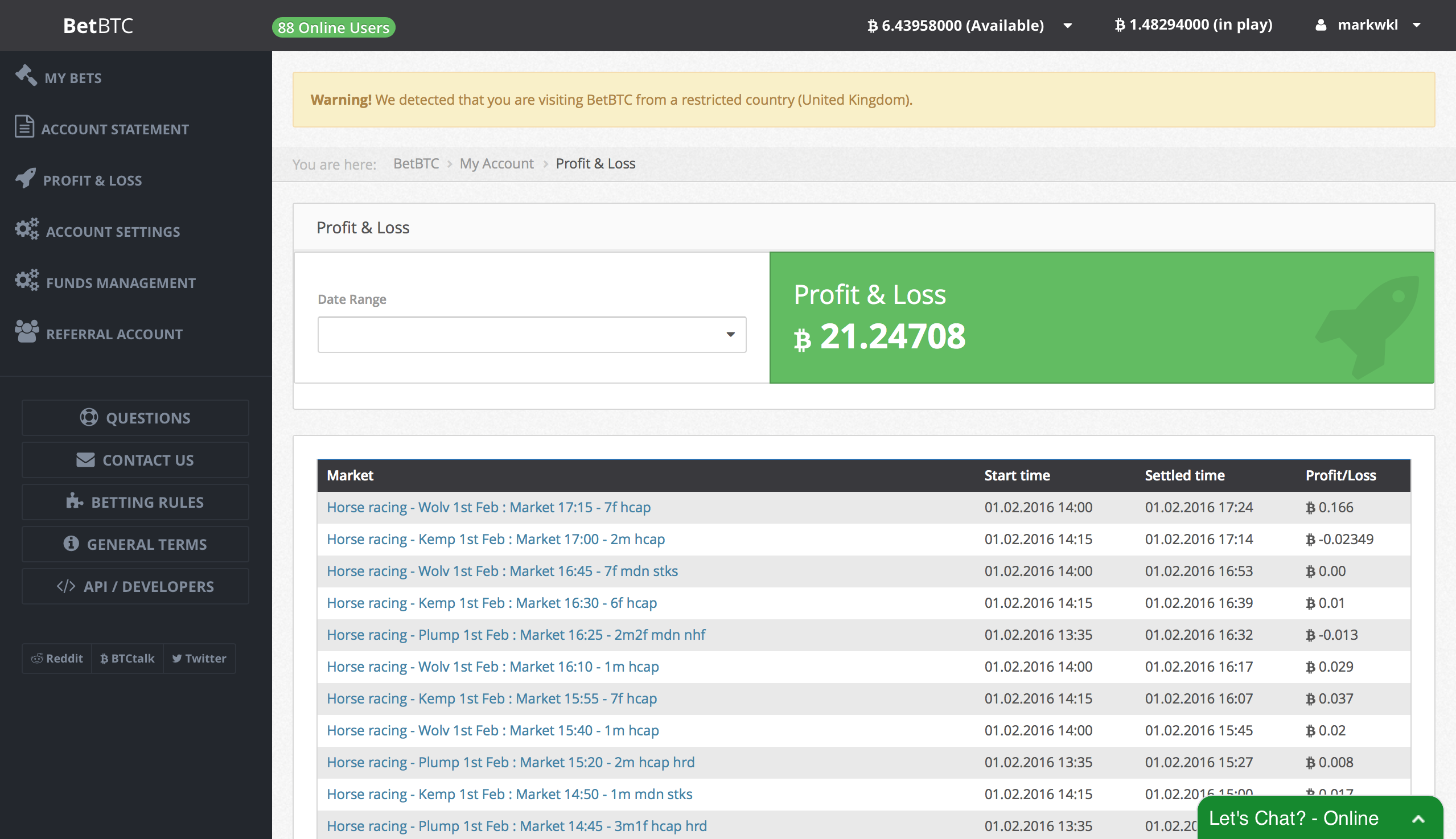1456x839 pixels.
Task: Click the user avatar icon near markwkl
Action: click(x=1321, y=25)
